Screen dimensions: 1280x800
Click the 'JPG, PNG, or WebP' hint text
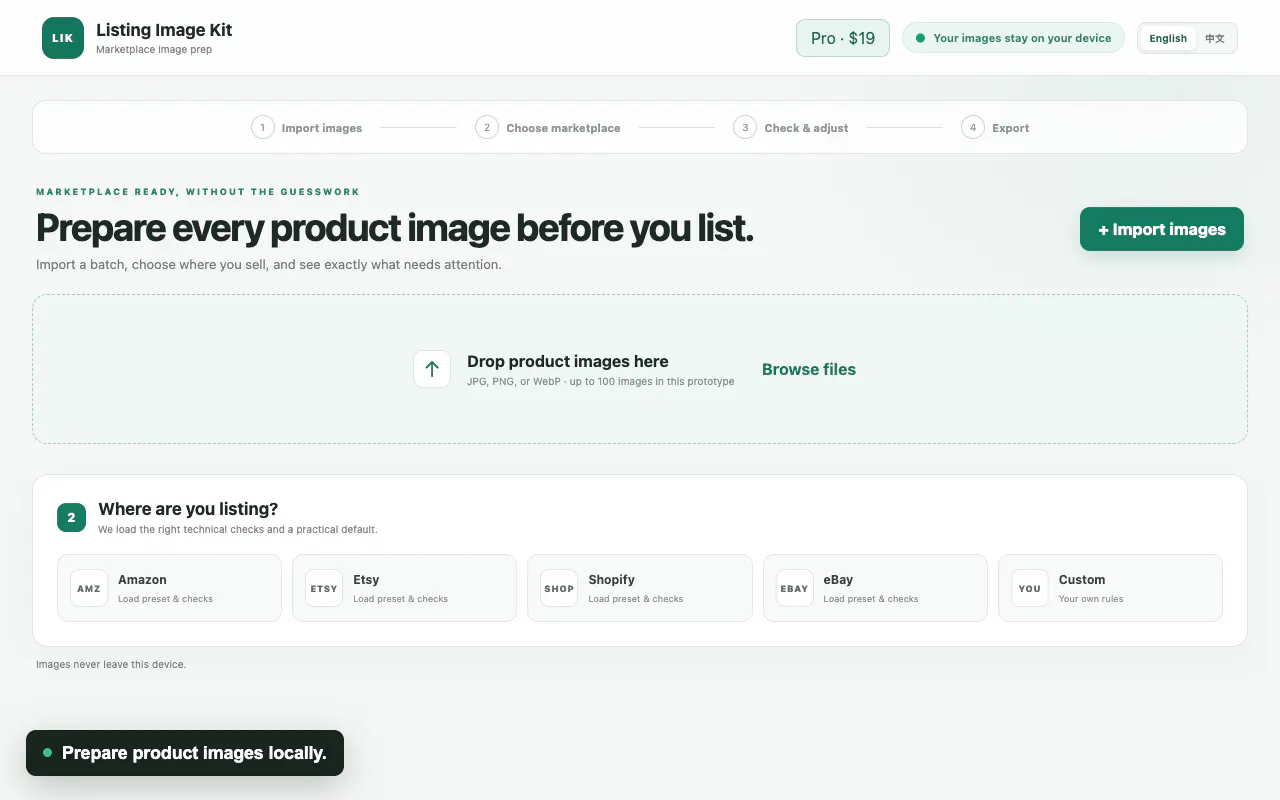(x=601, y=382)
